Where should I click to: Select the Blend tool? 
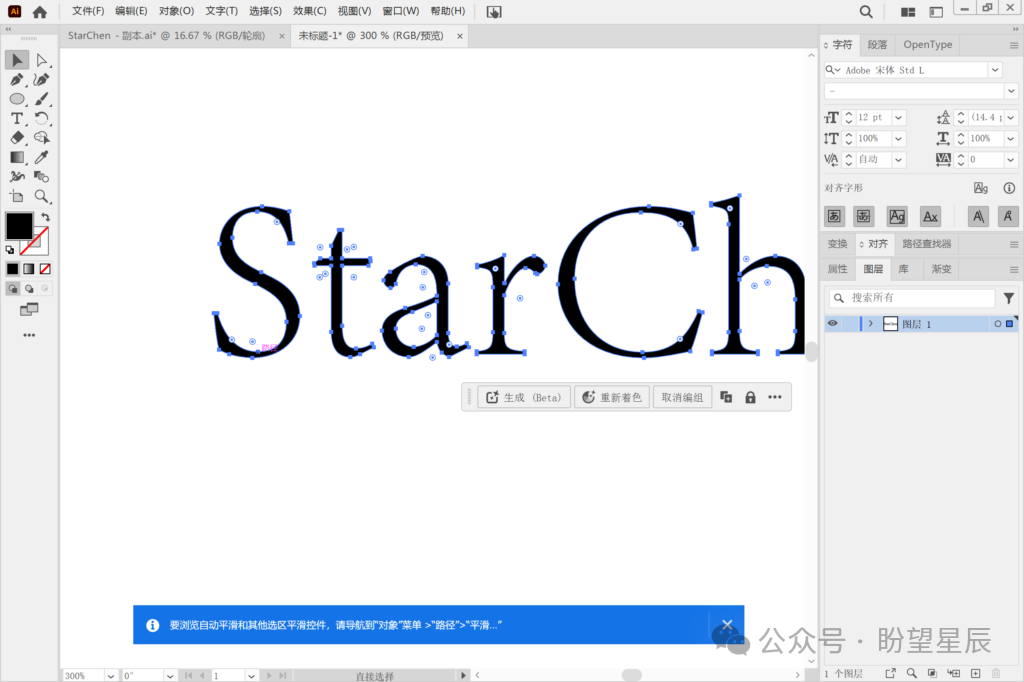tap(41, 176)
